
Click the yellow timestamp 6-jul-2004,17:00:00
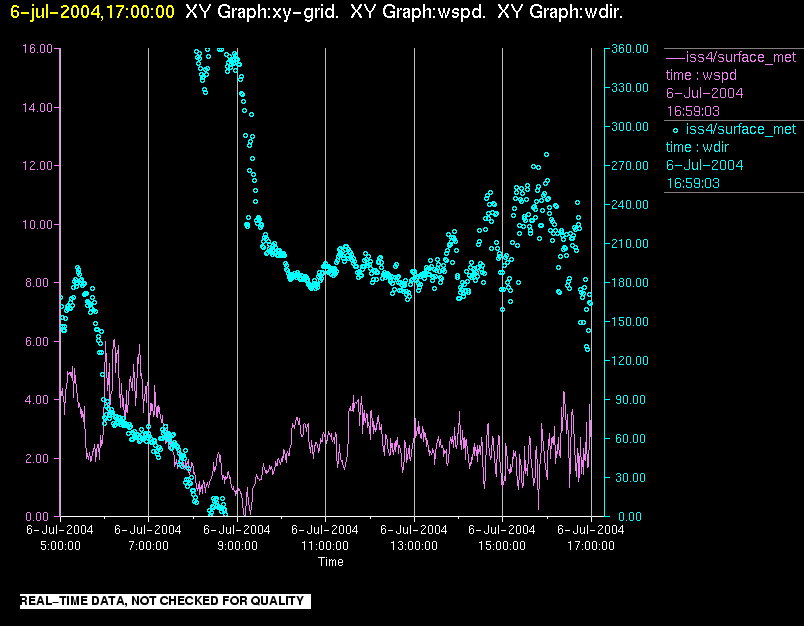click(92, 12)
